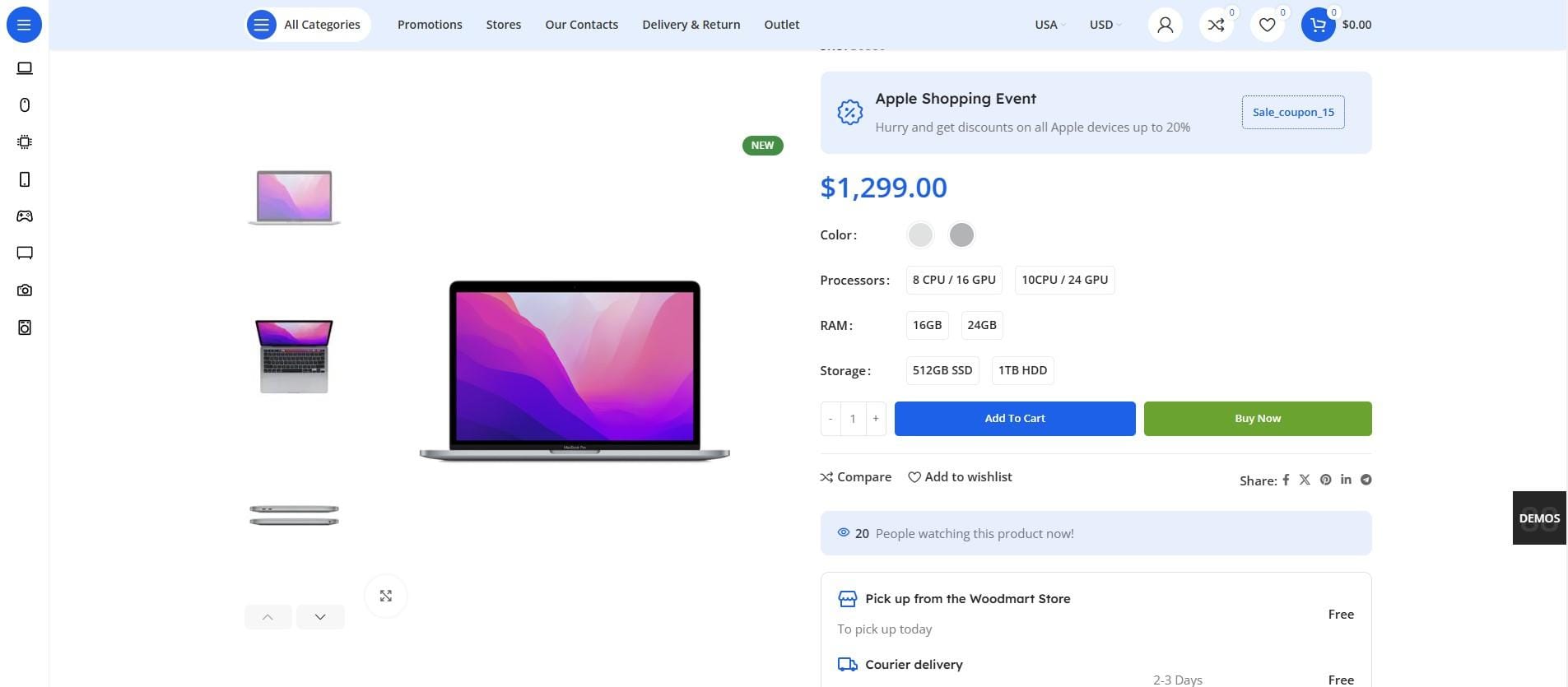Image resolution: width=1568 pixels, height=687 pixels.
Task: Open the wishlist heart icon in header
Action: pos(1267,25)
